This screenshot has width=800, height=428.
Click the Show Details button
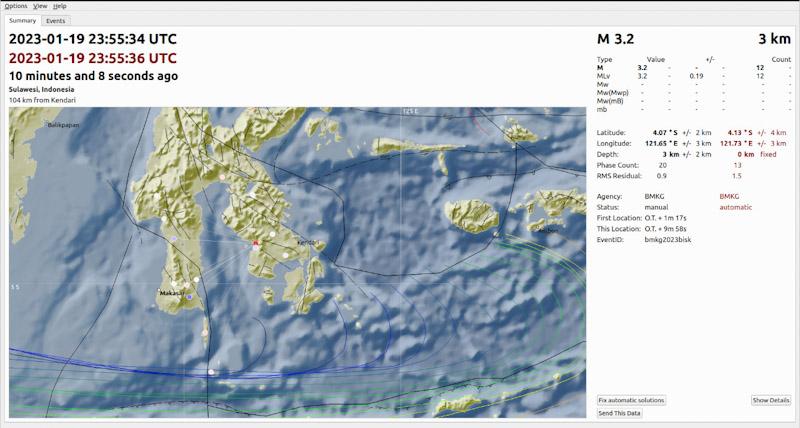click(x=770, y=400)
